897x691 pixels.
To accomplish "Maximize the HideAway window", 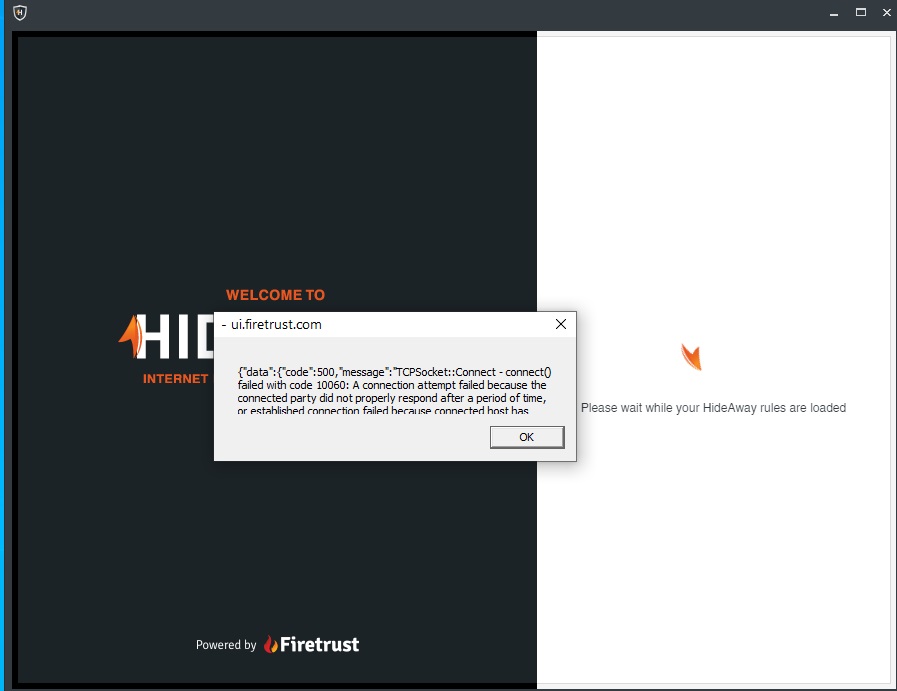I will [x=860, y=13].
